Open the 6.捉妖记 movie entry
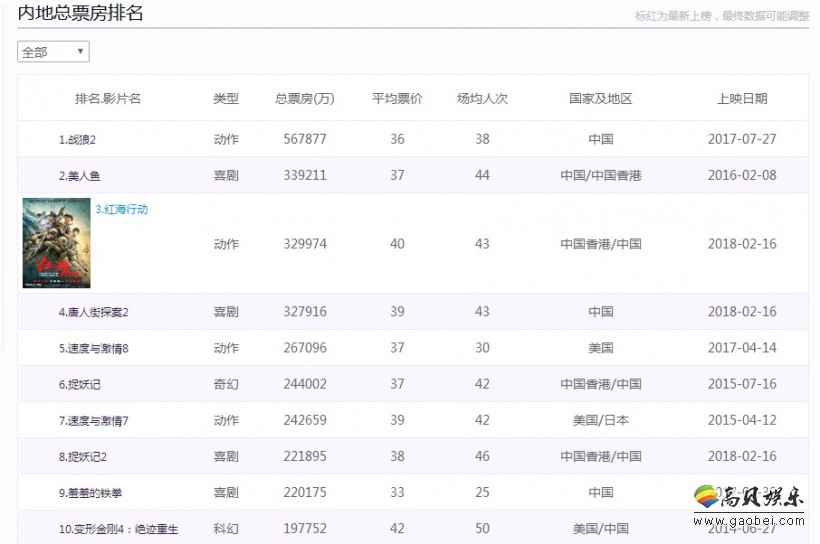Viewport: 820px width, 544px height. [x=79, y=385]
